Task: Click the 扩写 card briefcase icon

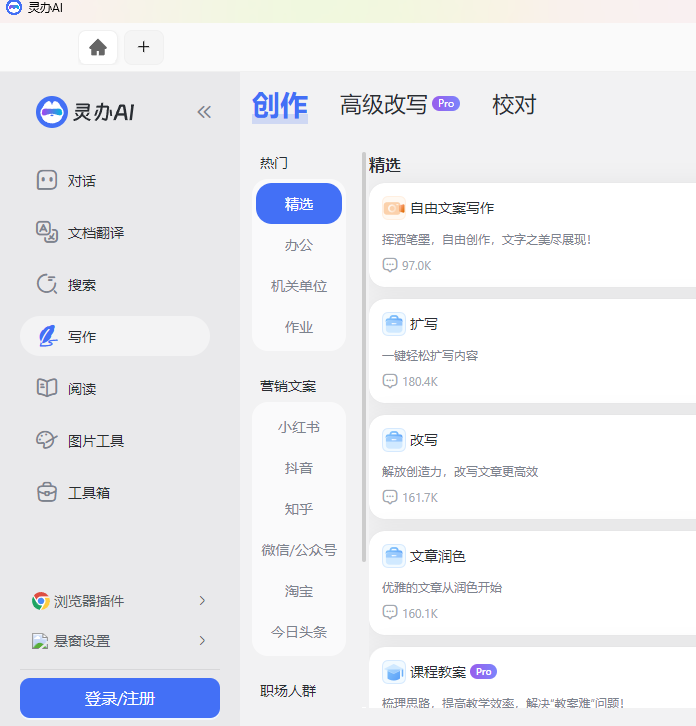Action: 394,324
